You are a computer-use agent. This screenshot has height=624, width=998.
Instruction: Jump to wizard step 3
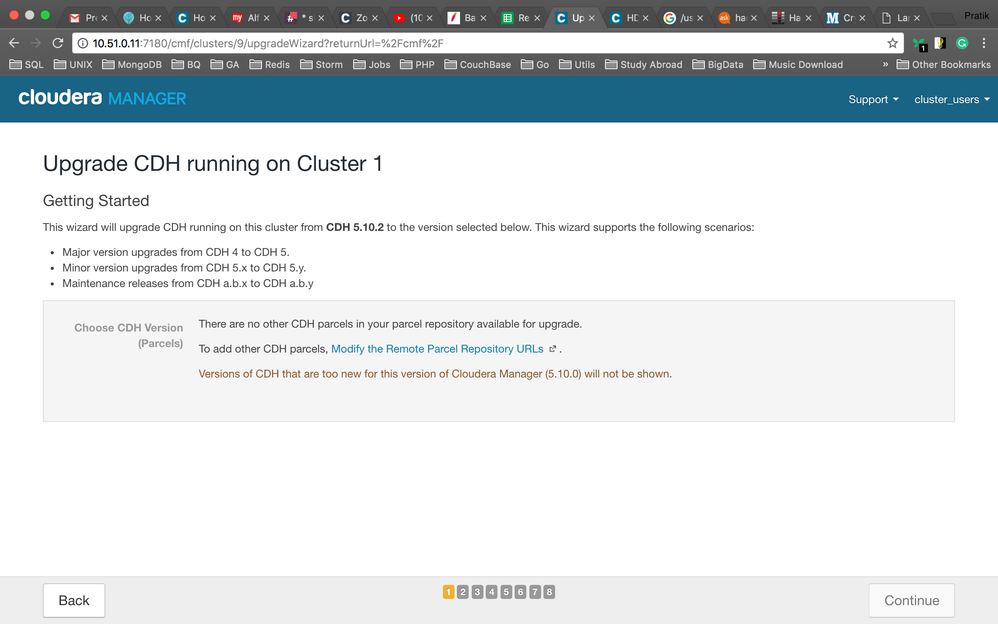(477, 592)
